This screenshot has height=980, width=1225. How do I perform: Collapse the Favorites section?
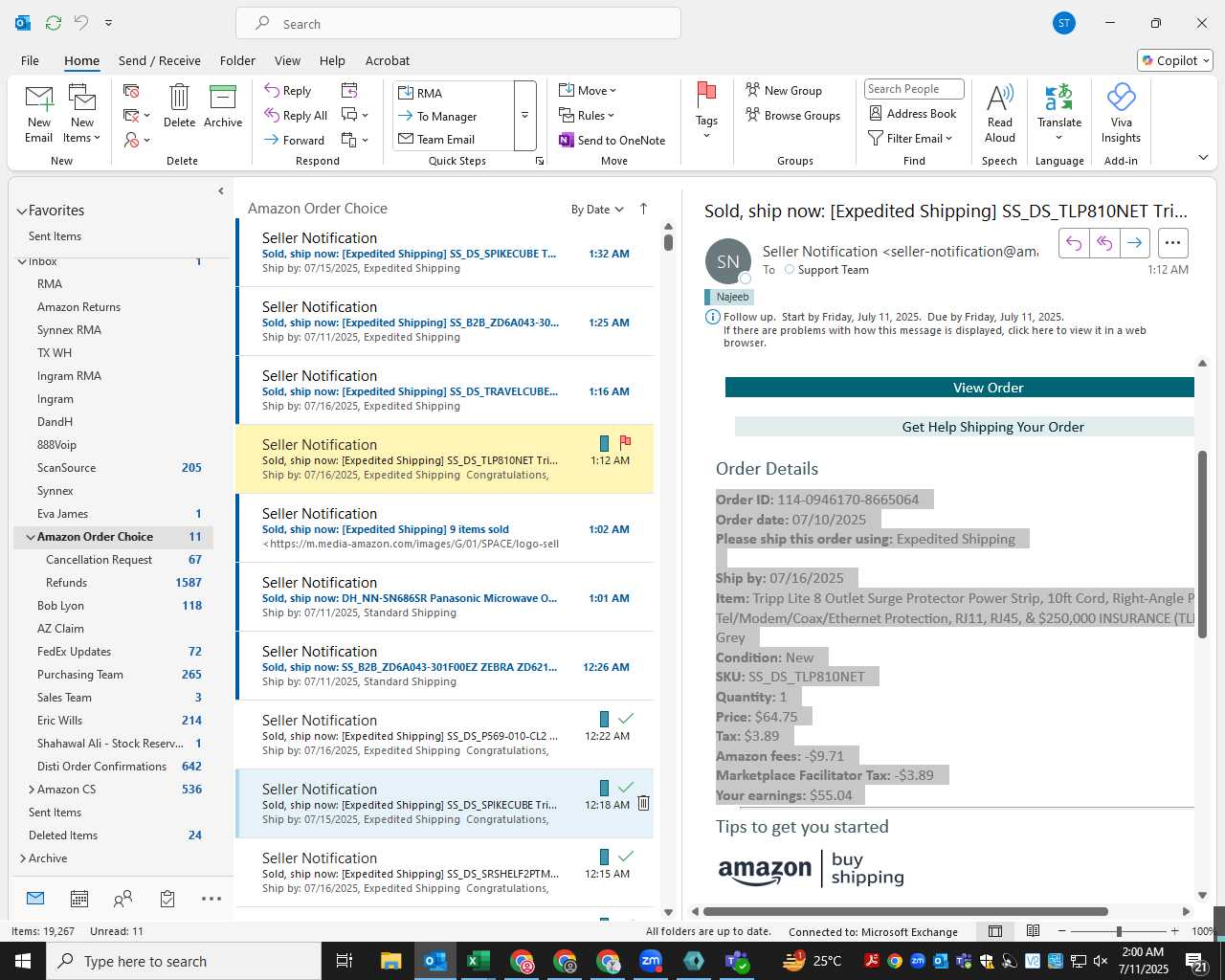[22, 211]
